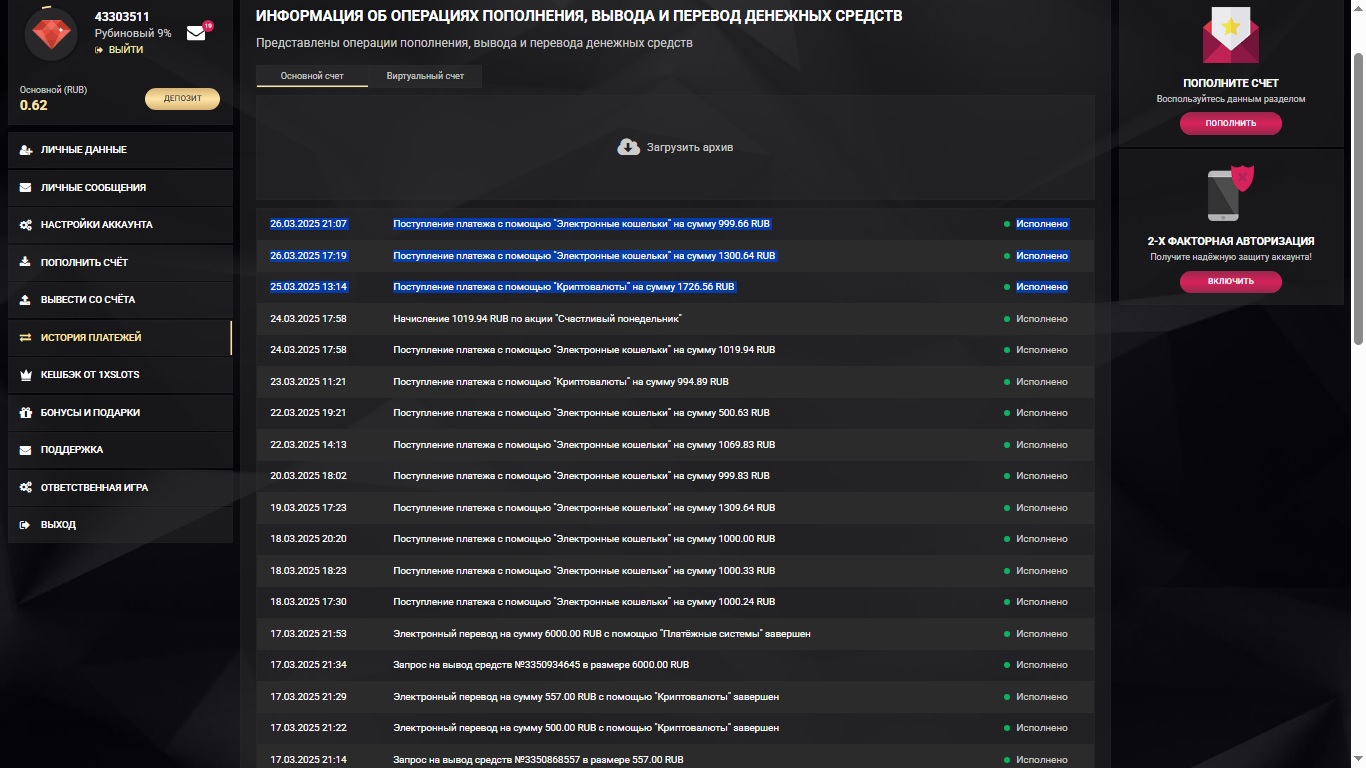Click the Выход exit icon in sidebar
1366x768 pixels.
coord(25,525)
